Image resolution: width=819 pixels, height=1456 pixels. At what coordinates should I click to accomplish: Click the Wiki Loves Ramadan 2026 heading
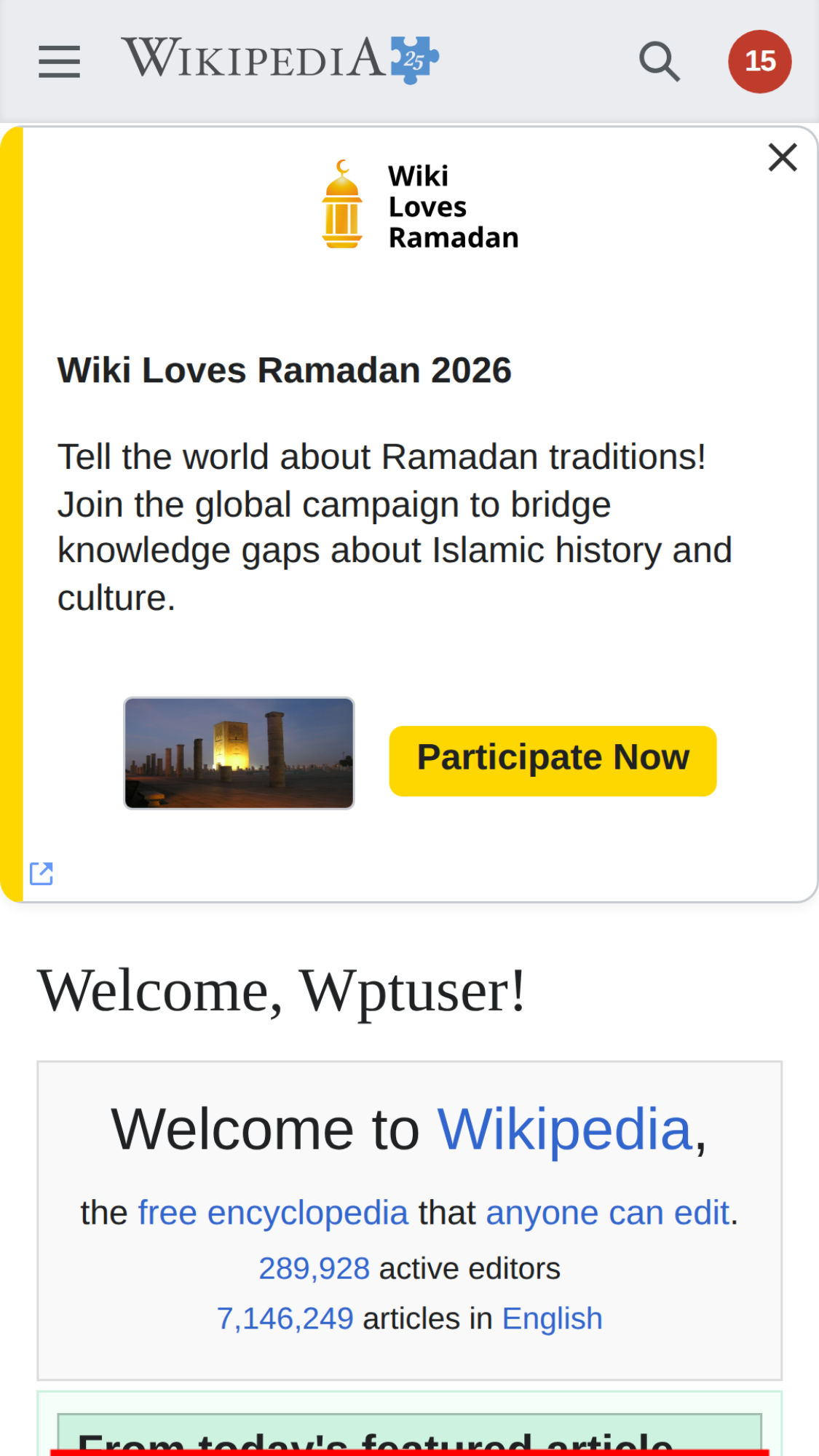coord(285,370)
